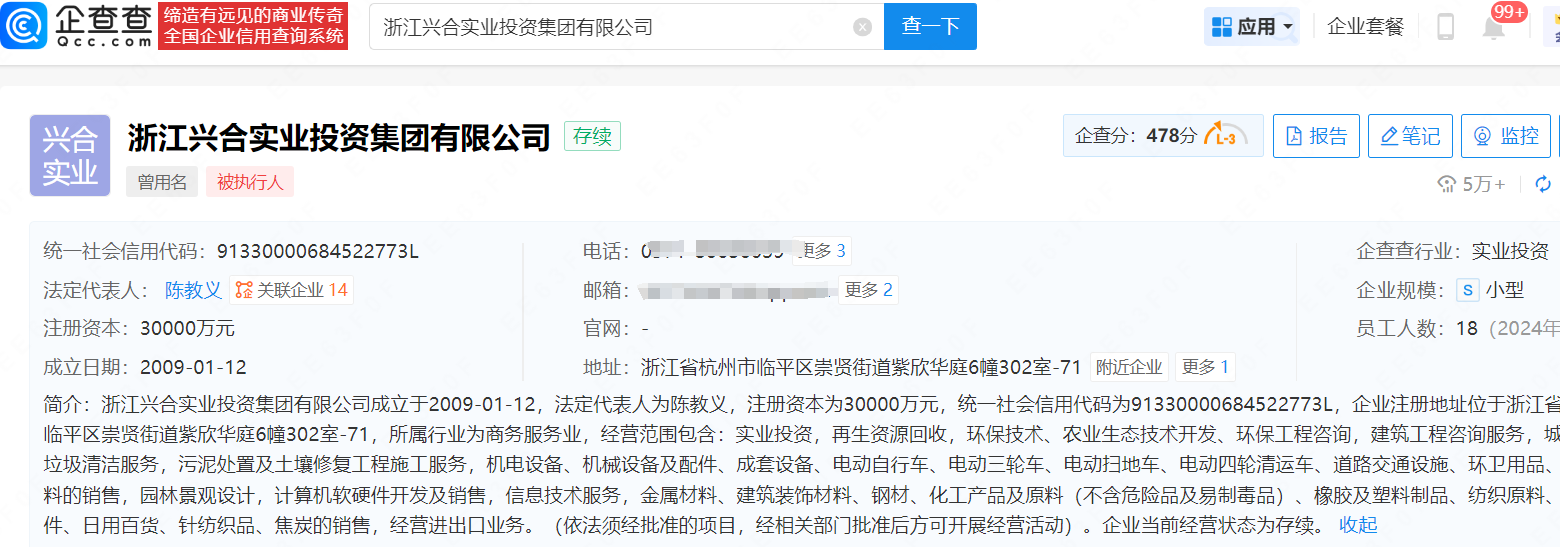Open the 应用 dropdown menu
The image size is (1560, 547).
click(x=1254, y=27)
